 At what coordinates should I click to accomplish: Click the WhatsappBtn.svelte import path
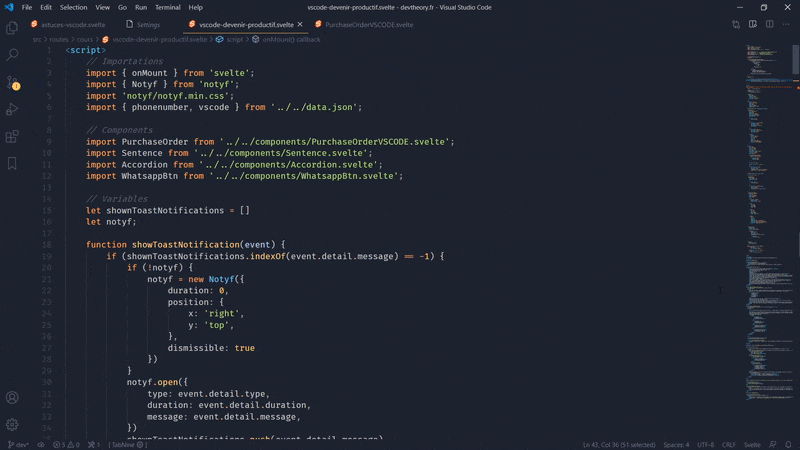303,176
